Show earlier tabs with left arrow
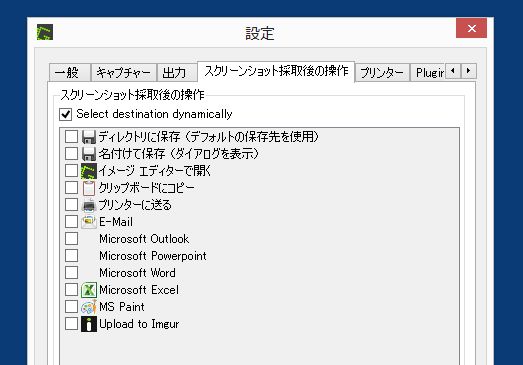This screenshot has height=365, width=523. click(453, 71)
